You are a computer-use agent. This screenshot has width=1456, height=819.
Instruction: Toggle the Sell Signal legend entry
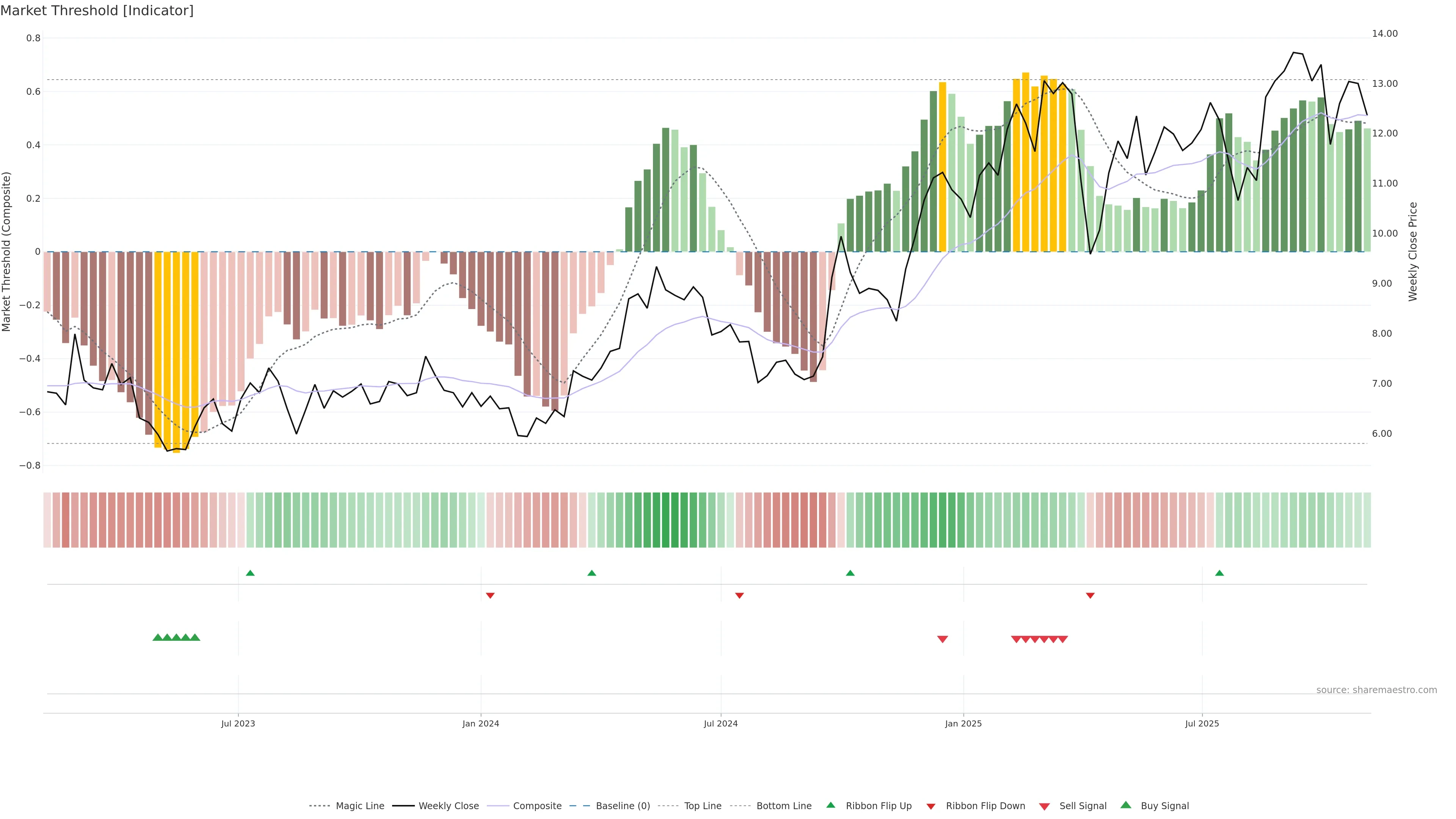tap(1083, 805)
